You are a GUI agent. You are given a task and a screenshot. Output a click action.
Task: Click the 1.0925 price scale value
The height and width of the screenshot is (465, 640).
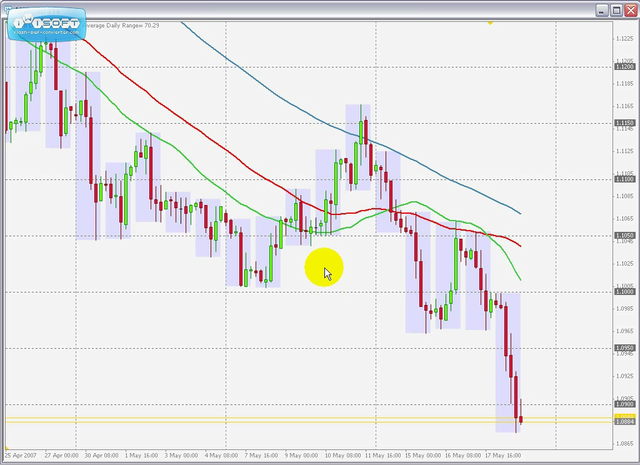624,376
